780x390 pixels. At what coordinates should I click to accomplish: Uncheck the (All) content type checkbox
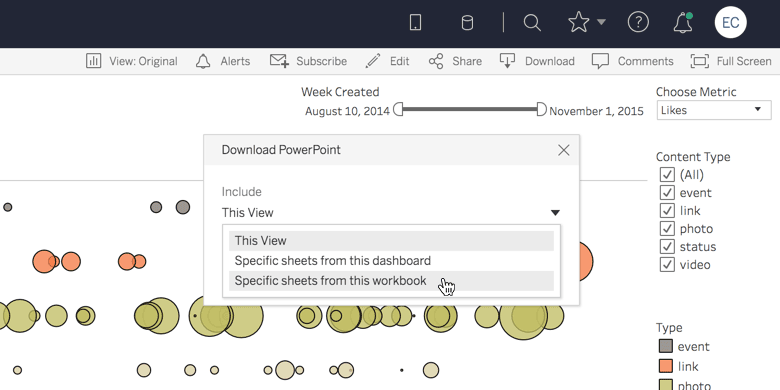click(x=667, y=175)
